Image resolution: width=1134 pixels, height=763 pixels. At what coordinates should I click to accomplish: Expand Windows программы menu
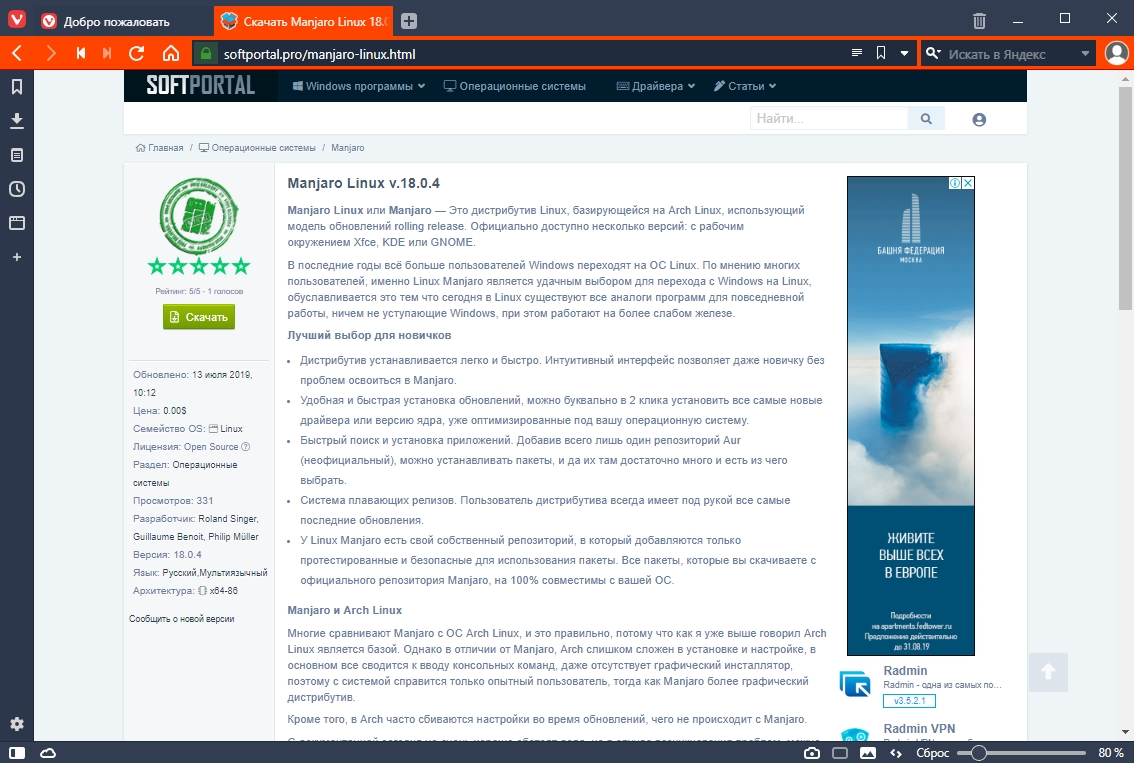coord(359,86)
